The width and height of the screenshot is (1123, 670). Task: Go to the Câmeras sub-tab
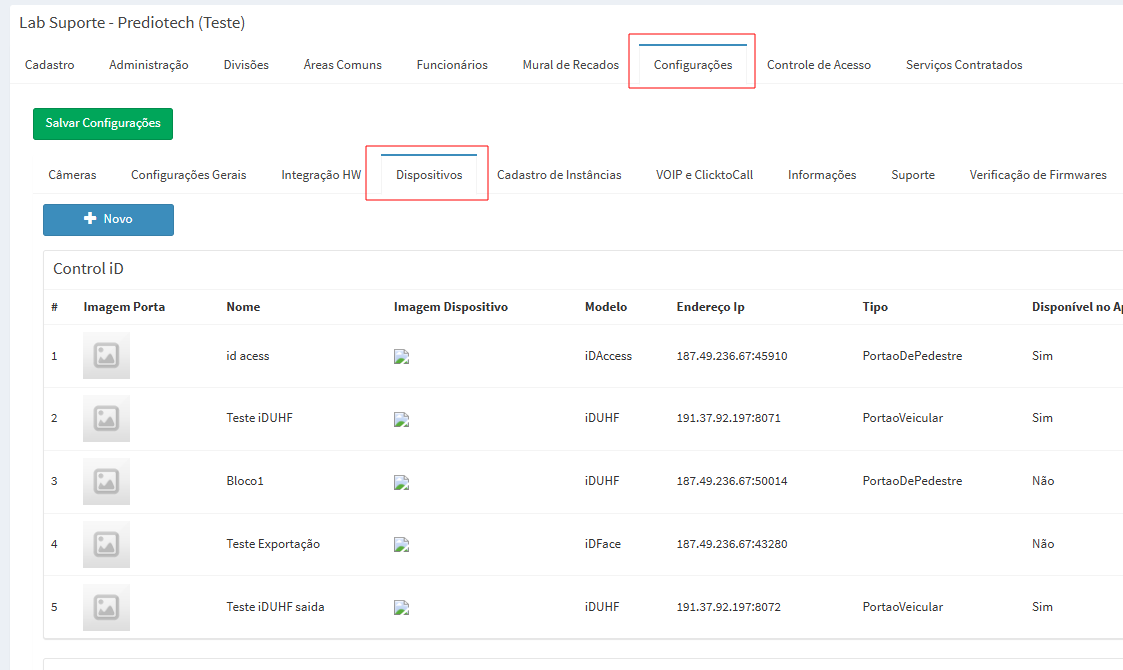[72, 175]
